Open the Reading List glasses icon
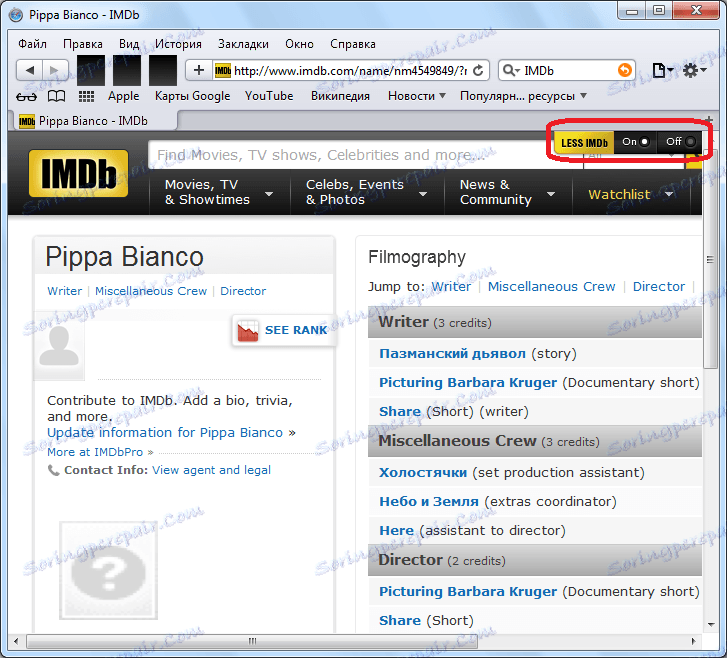This screenshot has width=727, height=658. tap(26, 96)
